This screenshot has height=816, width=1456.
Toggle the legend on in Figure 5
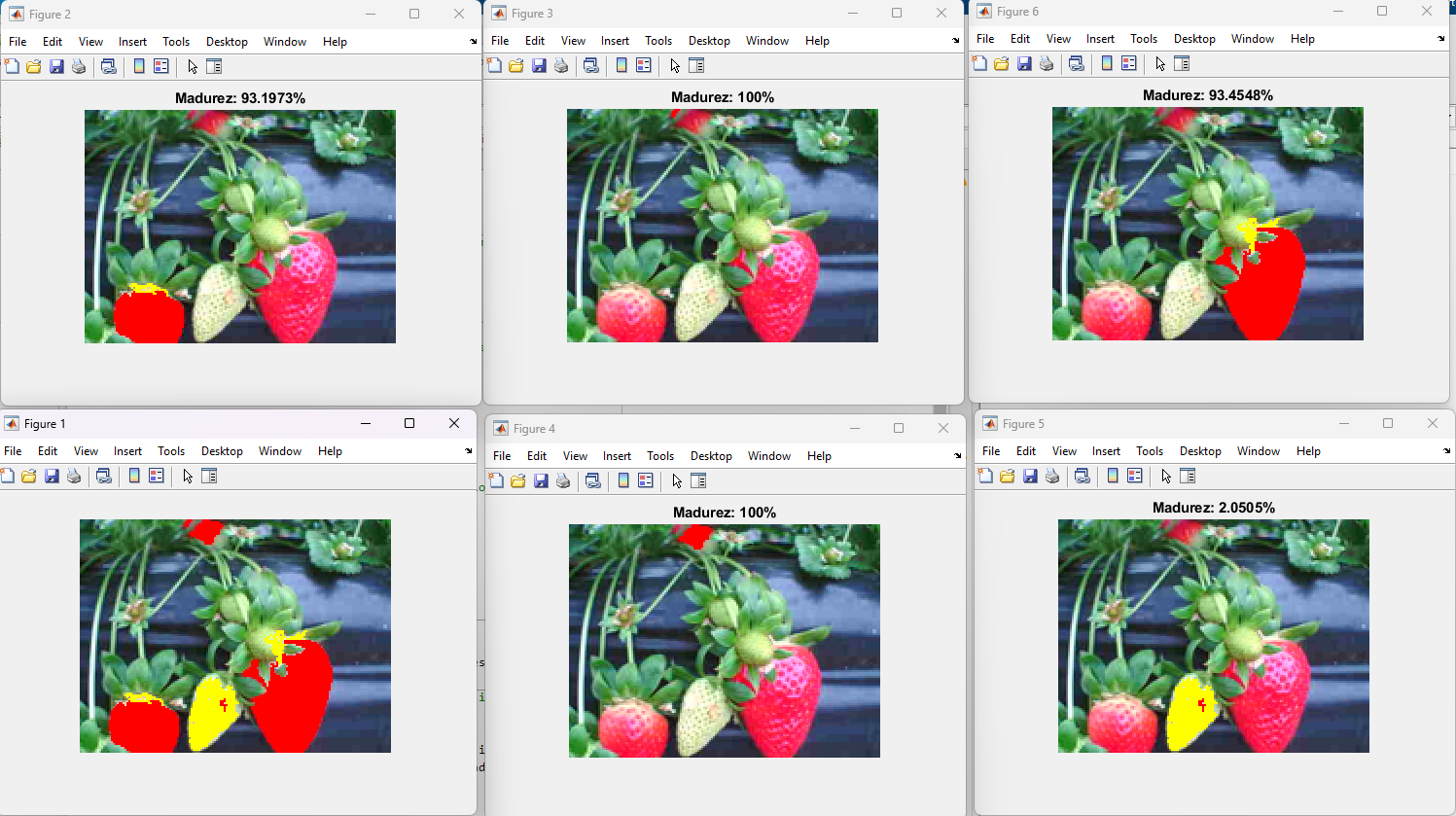pyautogui.click(x=1134, y=476)
